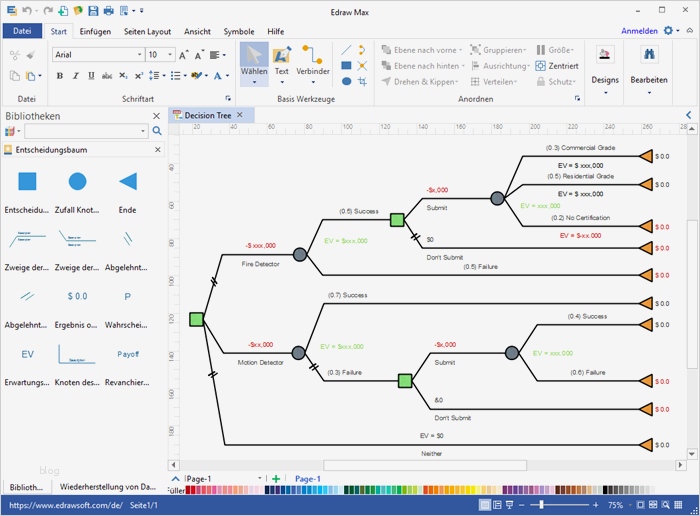The width and height of the screenshot is (700, 516).
Task: Select the Entscheidungsknoten square shape
Action: (27, 182)
